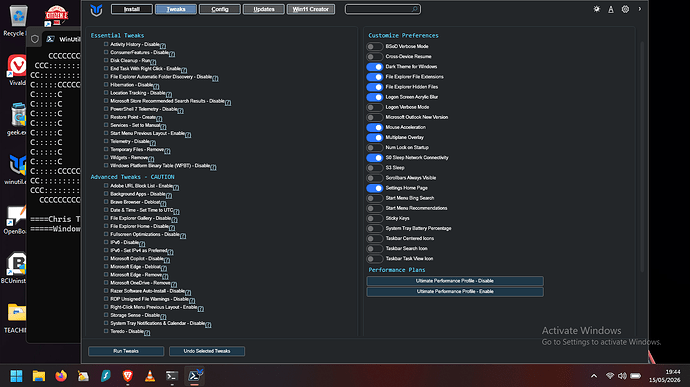Click the Run Tweaks button
The image size is (690, 387).
click(x=126, y=351)
